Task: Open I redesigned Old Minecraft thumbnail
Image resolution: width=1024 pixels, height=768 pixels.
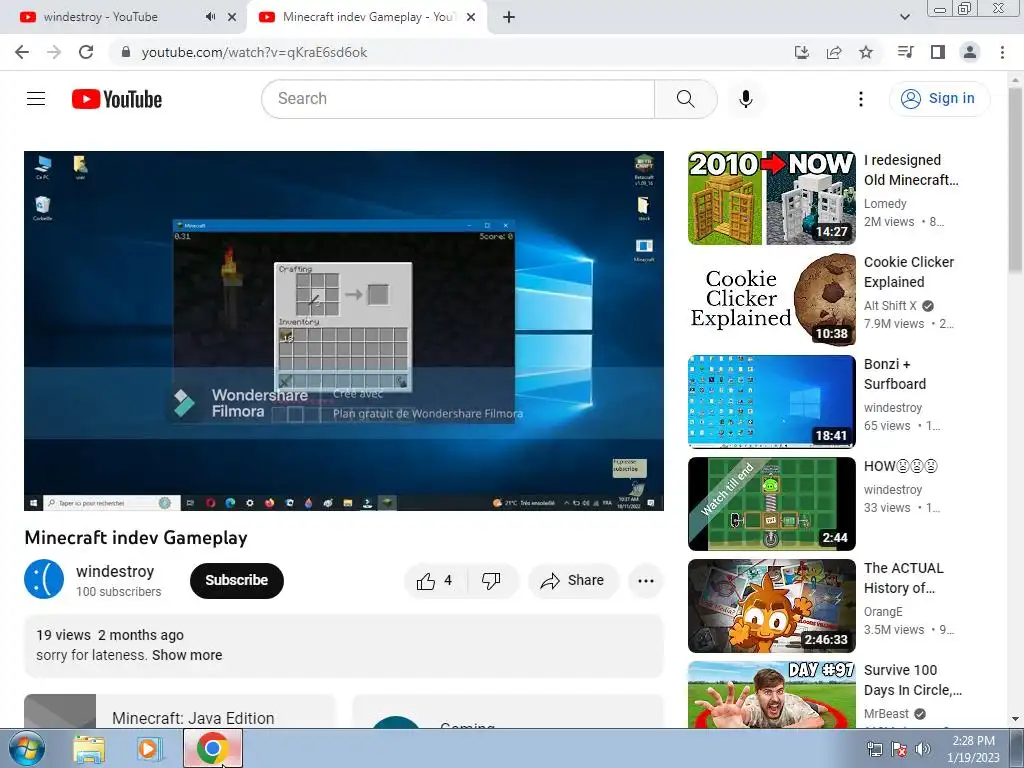Action: 771,198
